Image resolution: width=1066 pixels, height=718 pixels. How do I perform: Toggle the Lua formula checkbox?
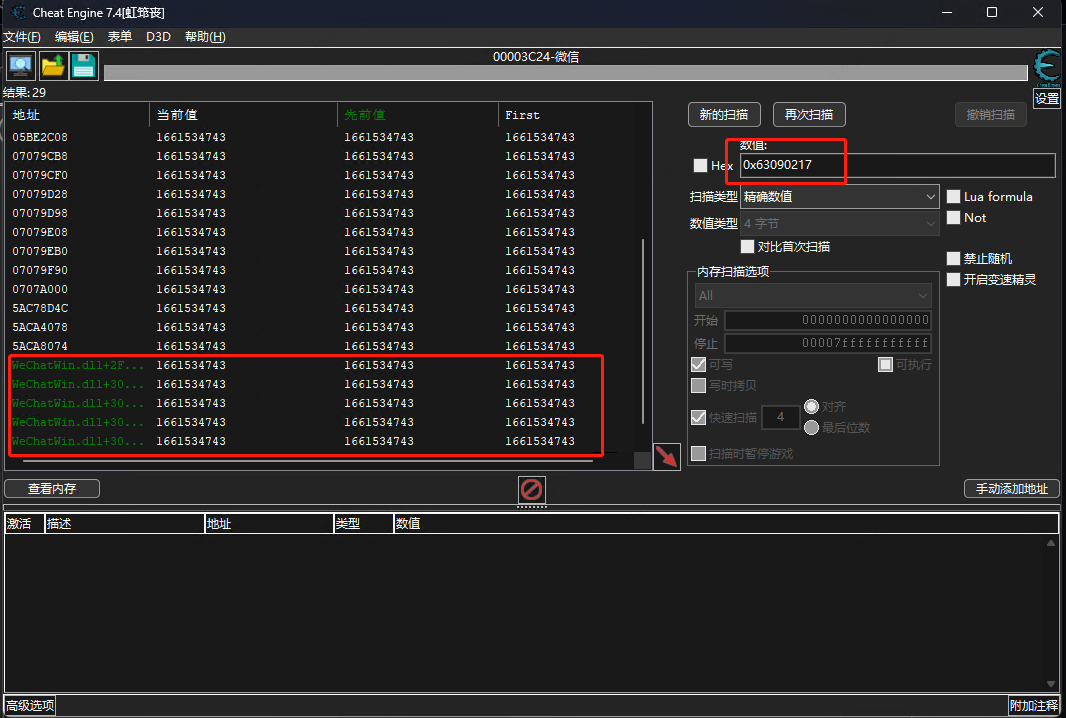953,196
